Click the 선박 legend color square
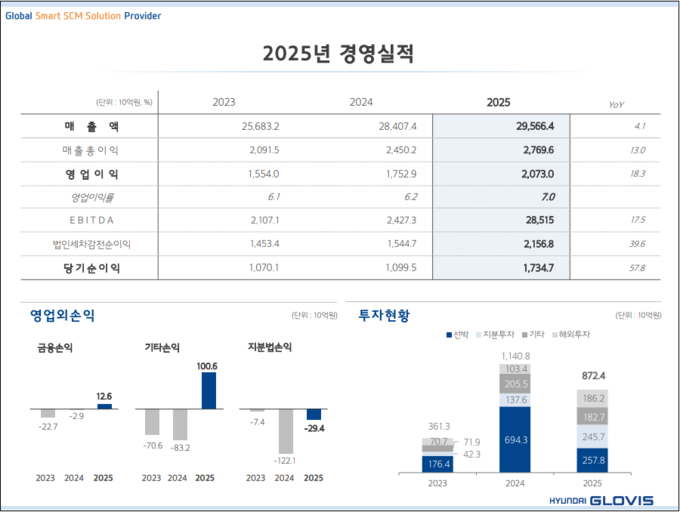Viewport: 680px width, 512px height. click(446, 334)
